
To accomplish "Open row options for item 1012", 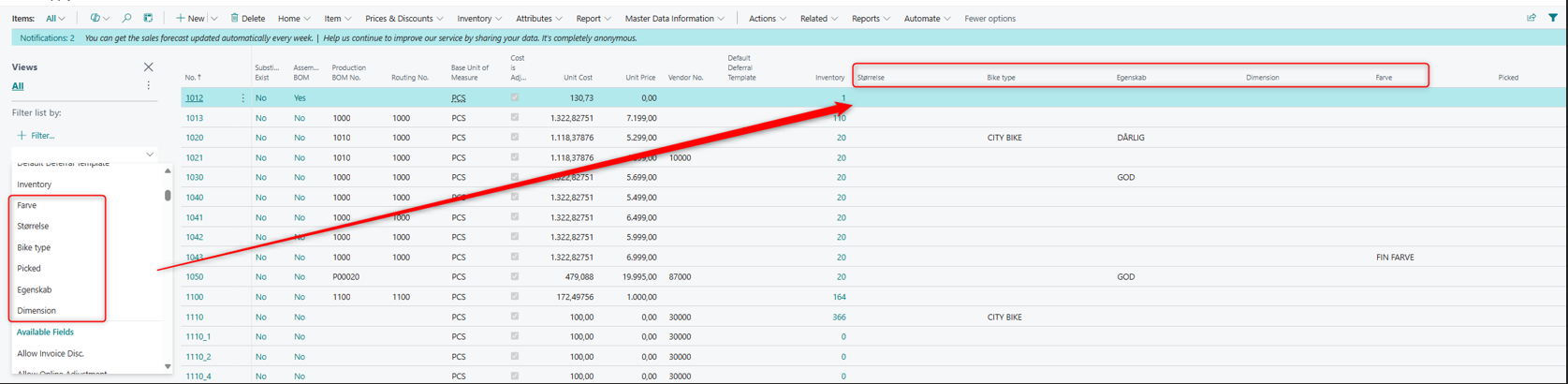I will pyautogui.click(x=243, y=98).
